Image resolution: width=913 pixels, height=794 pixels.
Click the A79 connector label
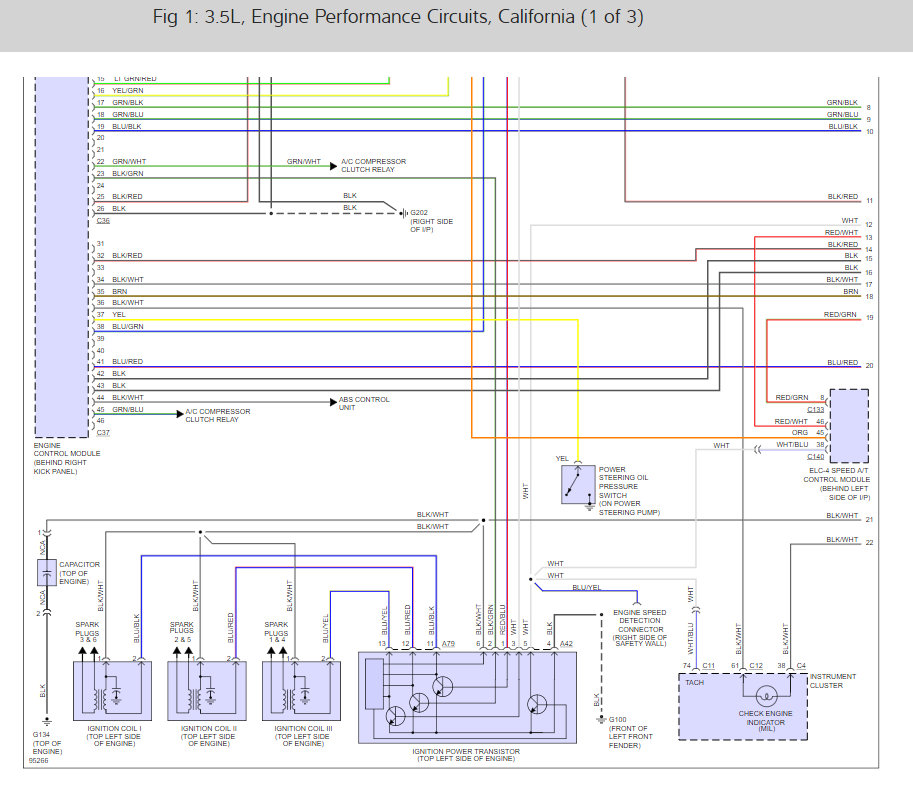(448, 644)
